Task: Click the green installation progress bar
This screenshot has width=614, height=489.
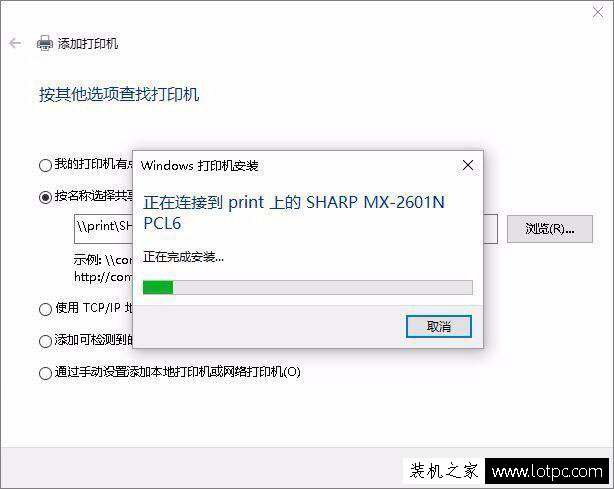Action: point(308,287)
